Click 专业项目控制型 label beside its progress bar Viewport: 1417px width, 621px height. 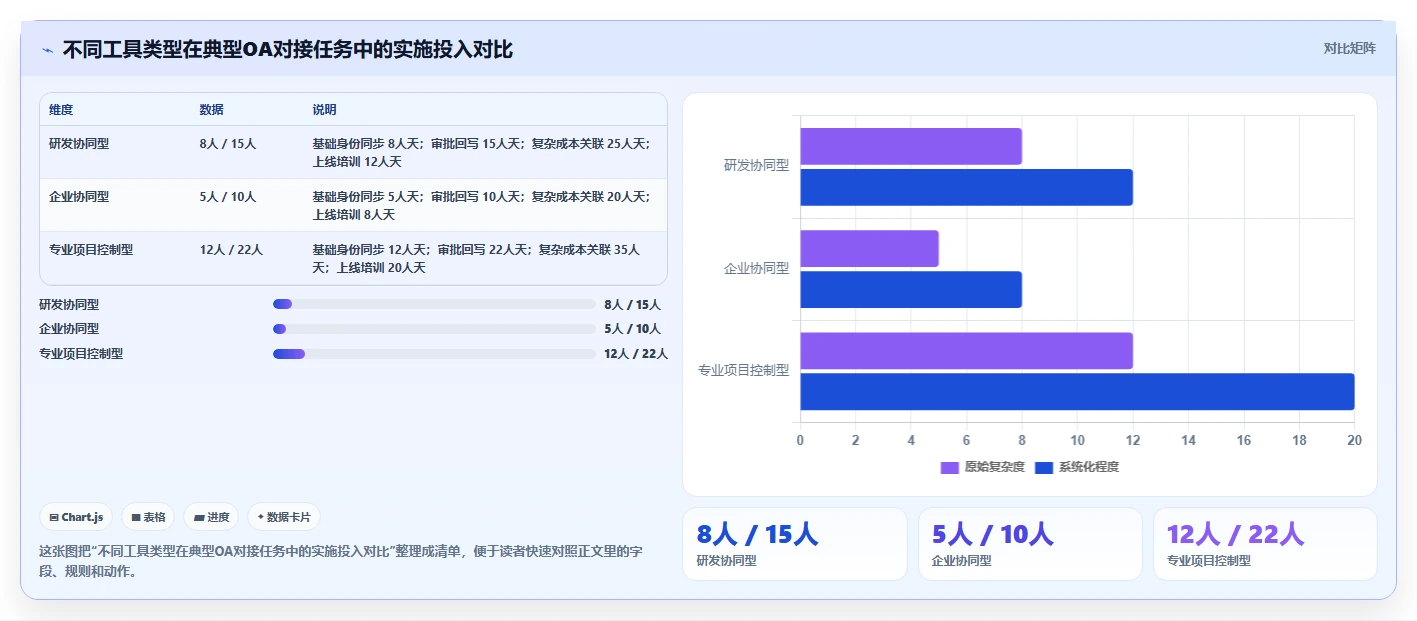pos(81,354)
